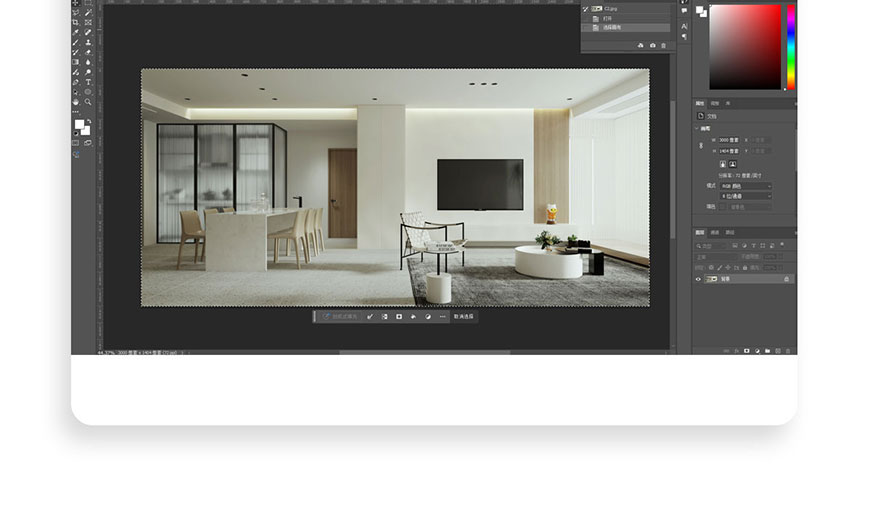Create new snapshot with camera icon
The height and width of the screenshot is (521, 870).
[652, 45]
